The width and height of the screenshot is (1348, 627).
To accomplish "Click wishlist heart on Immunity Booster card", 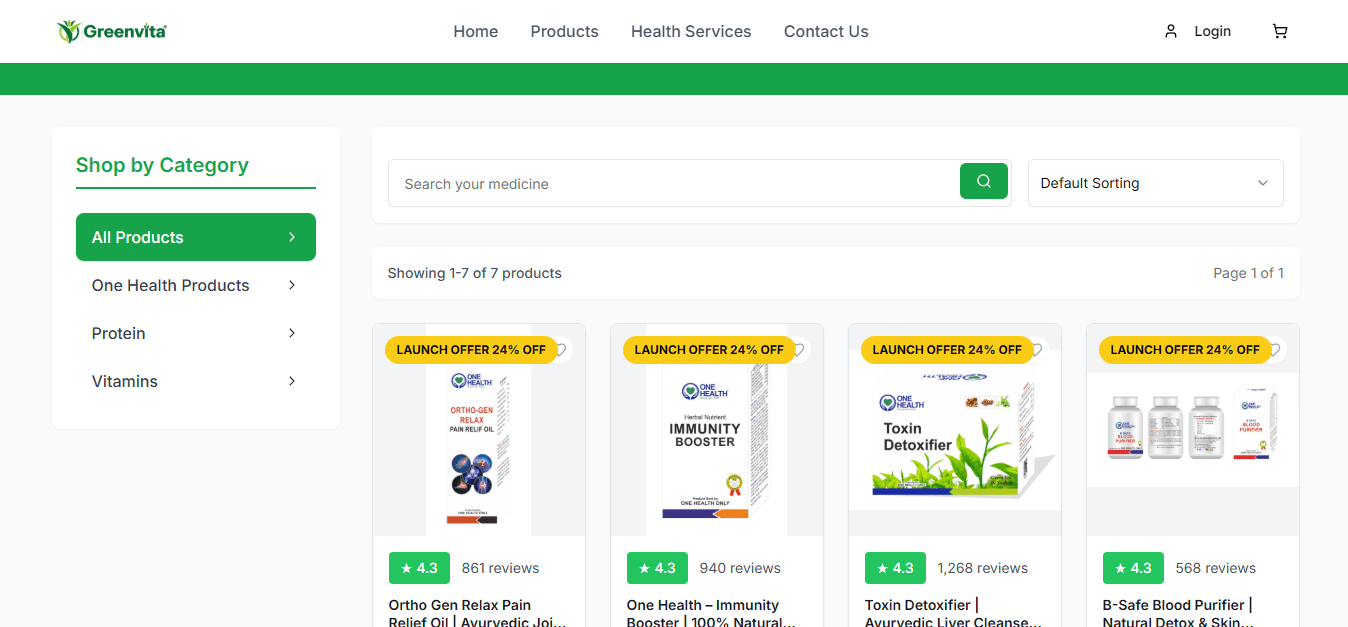I will (799, 349).
